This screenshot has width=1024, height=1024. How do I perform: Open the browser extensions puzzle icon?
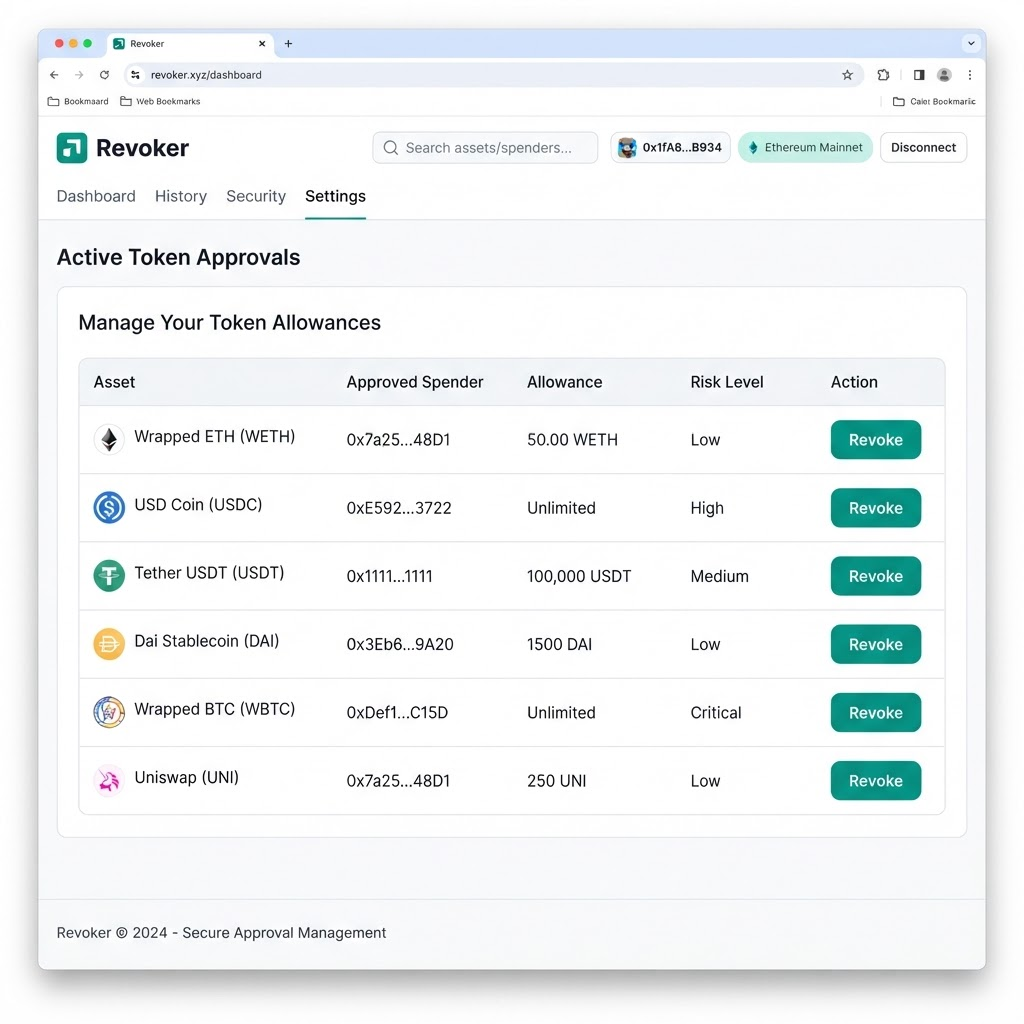click(883, 75)
